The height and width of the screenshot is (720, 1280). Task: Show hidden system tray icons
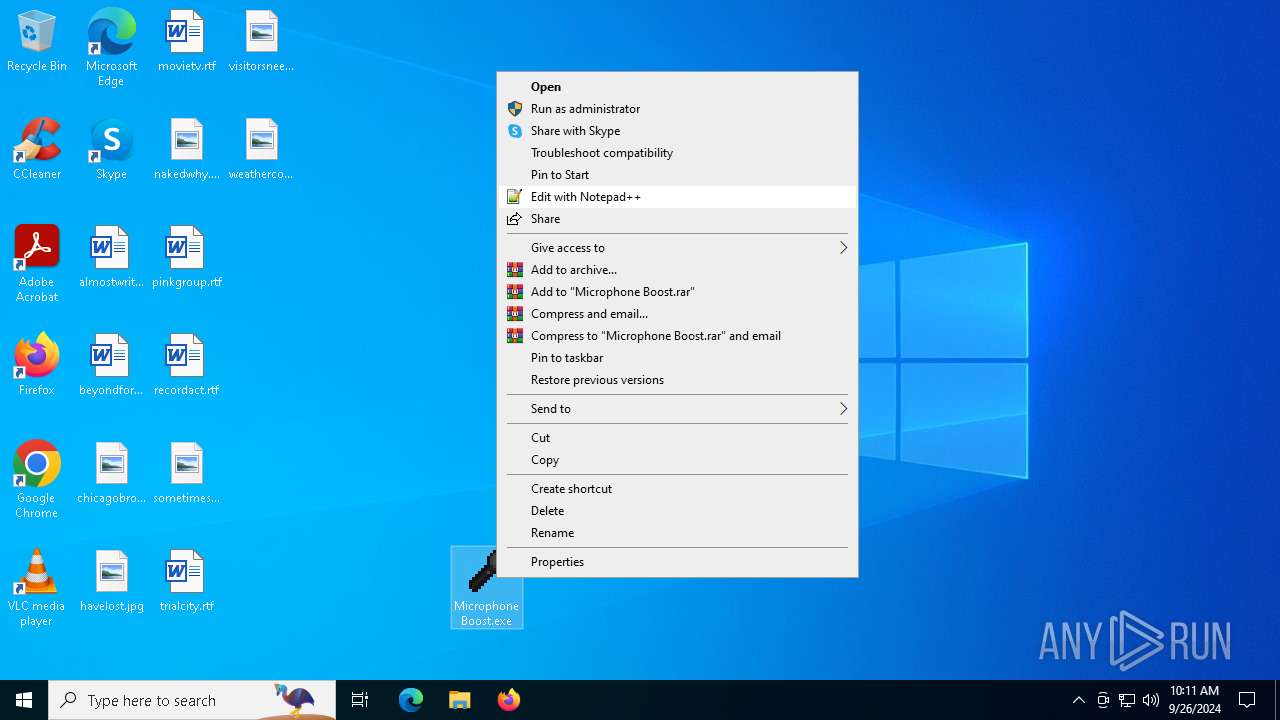tap(1078, 700)
